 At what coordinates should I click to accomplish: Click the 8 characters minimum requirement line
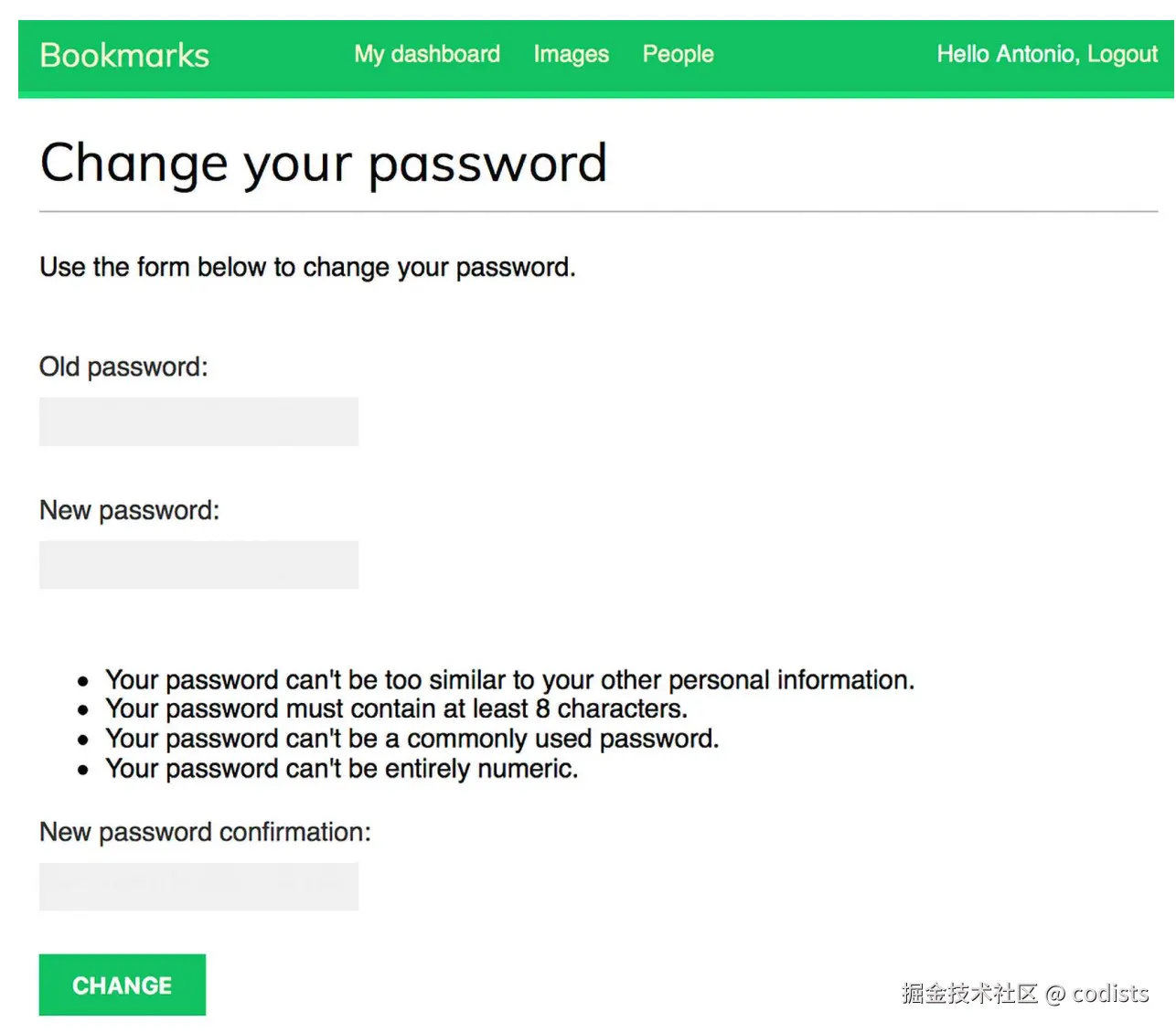397,708
